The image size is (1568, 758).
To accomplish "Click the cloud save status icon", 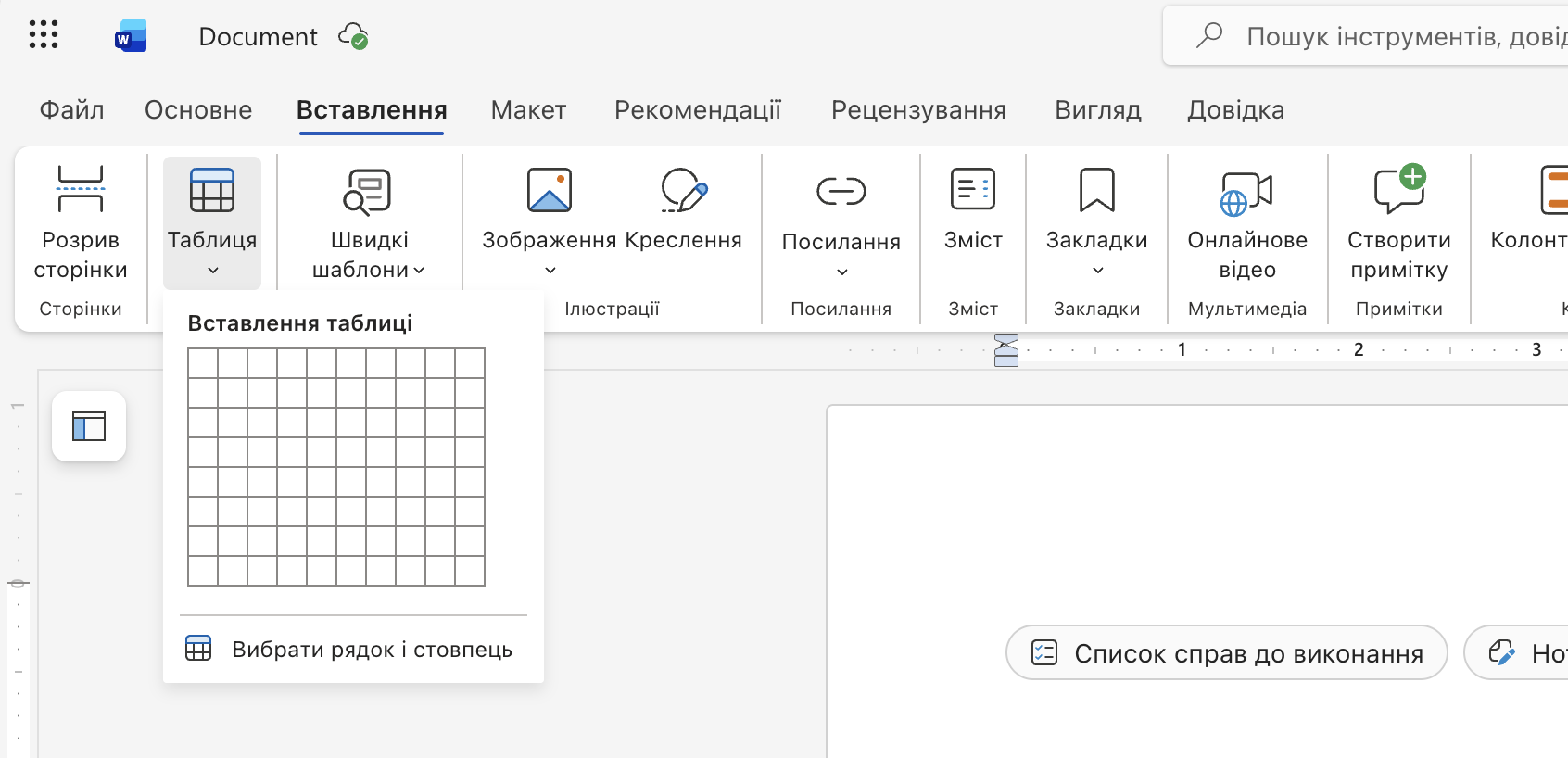I will [x=353, y=36].
